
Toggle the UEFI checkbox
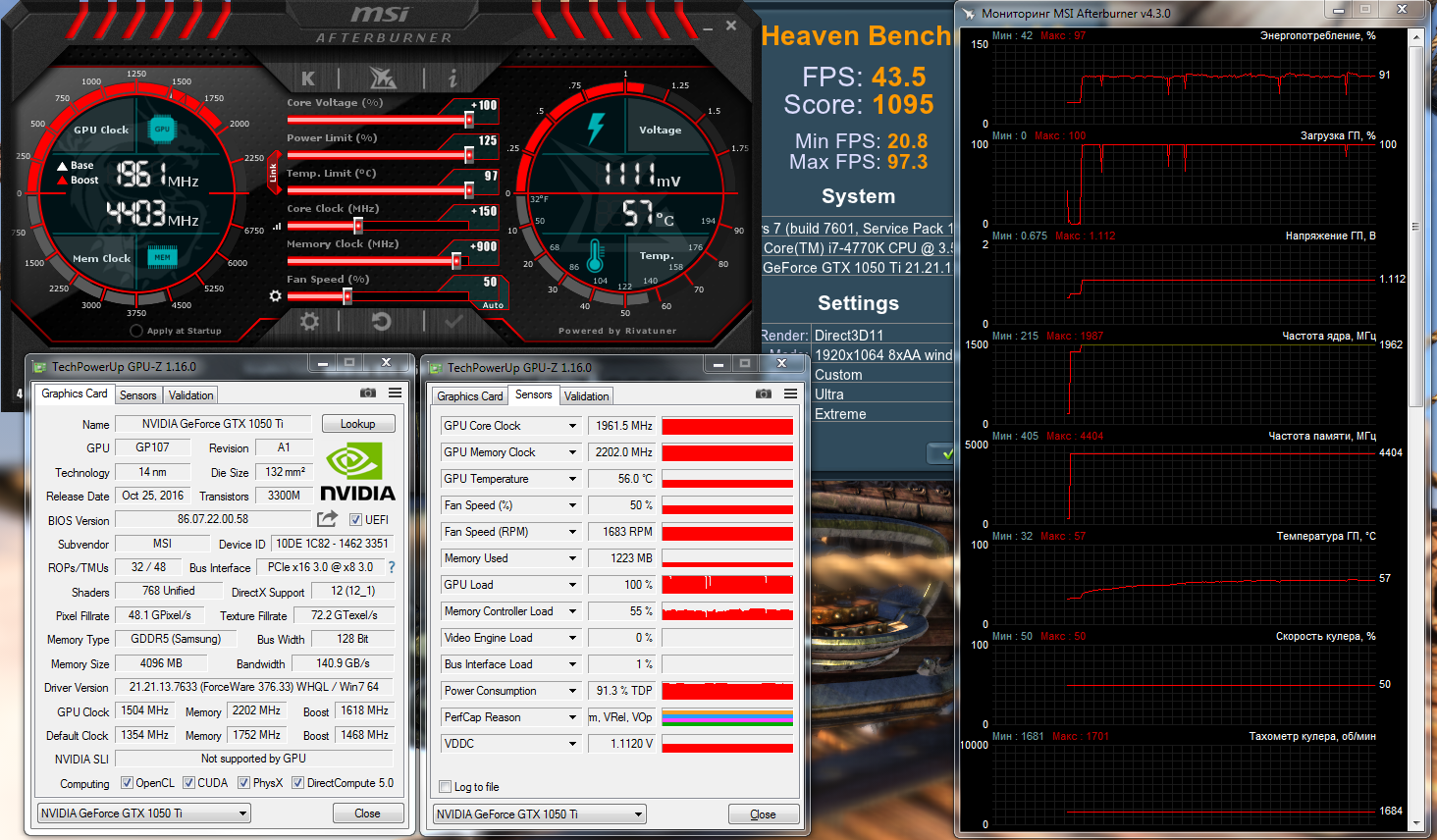pos(355,519)
